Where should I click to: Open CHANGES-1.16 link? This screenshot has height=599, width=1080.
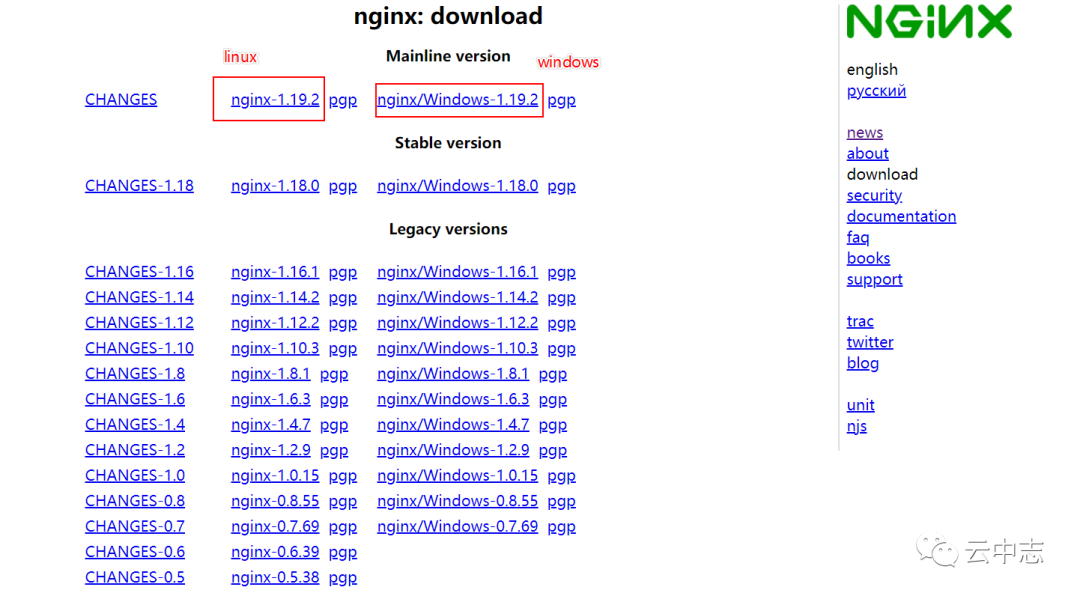(139, 272)
